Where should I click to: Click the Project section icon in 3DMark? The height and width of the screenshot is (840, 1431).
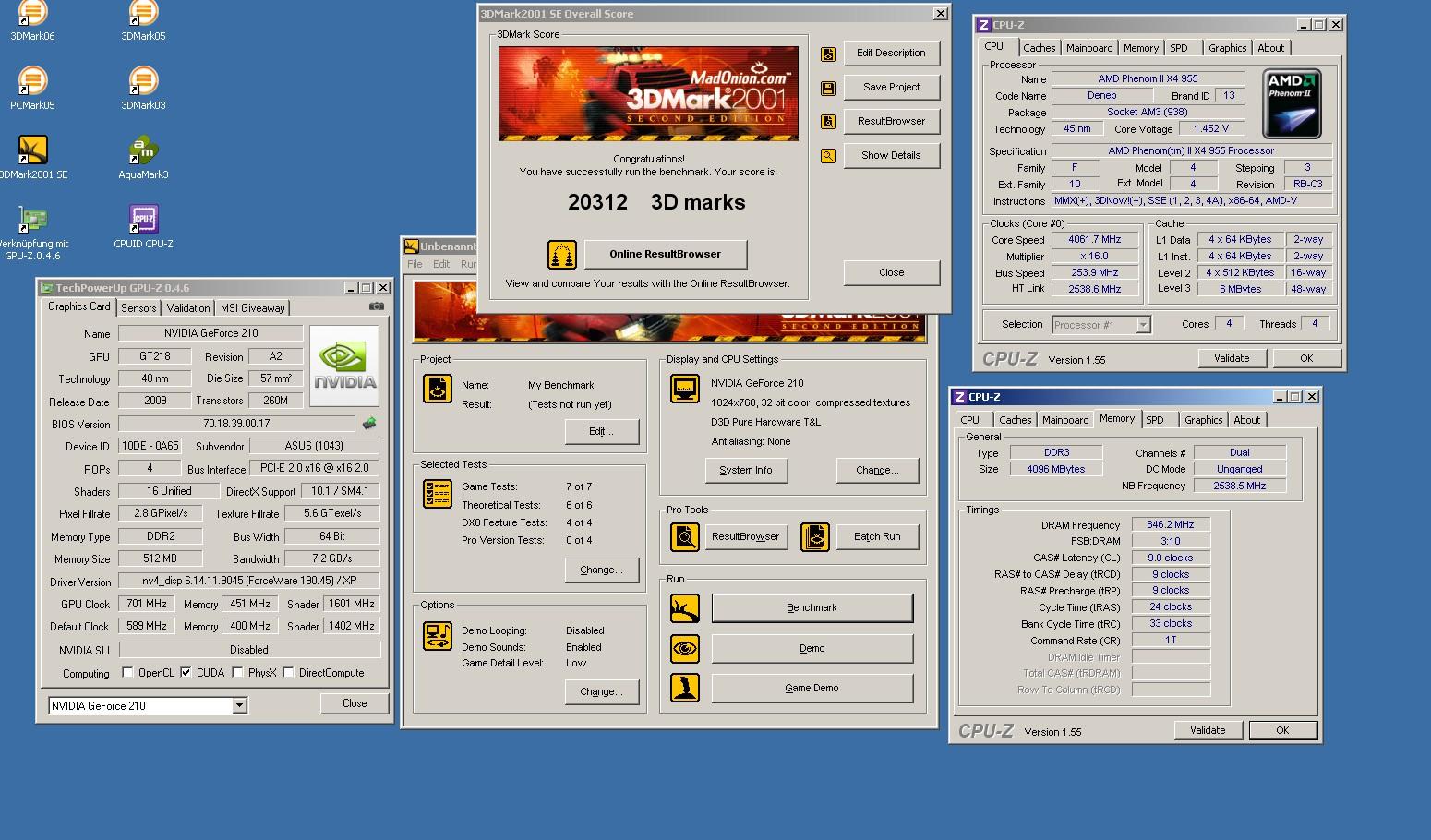[x=438, y=389]
